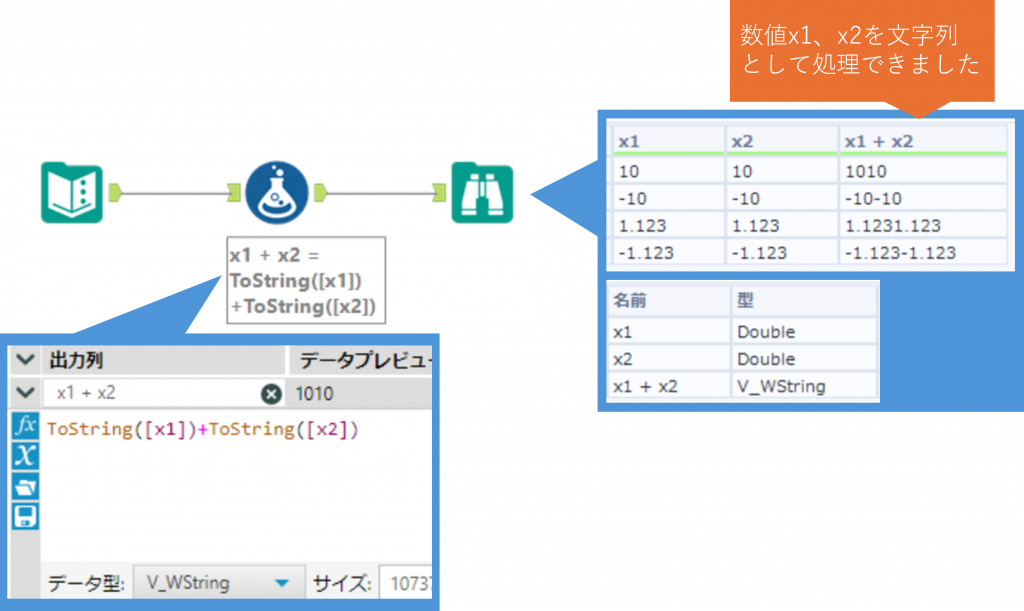Open the X columns and constants list

coord(25,456)
